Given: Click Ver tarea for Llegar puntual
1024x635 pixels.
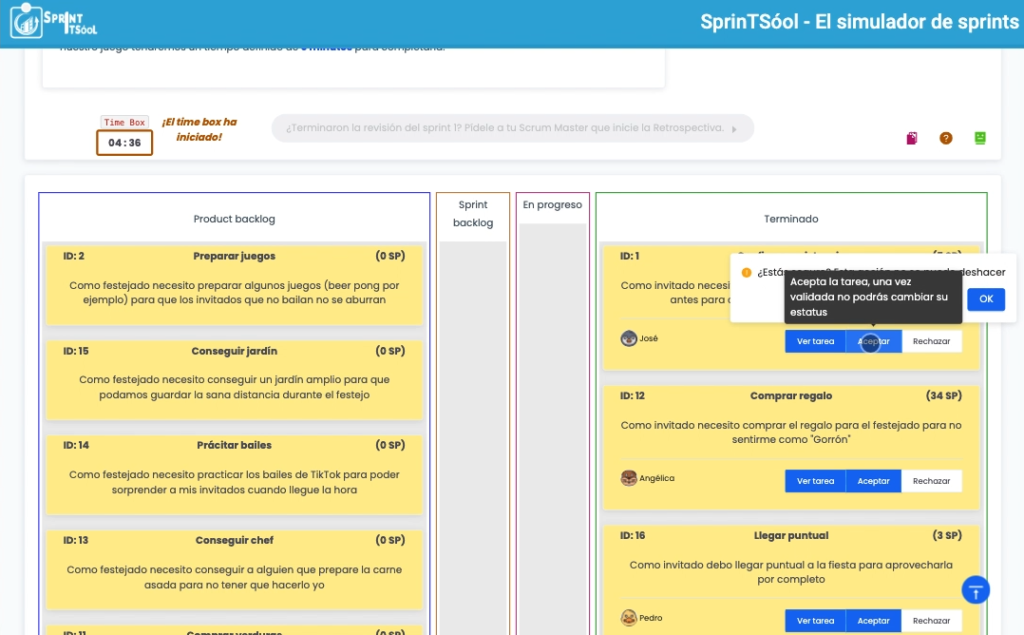Looking at the screenshot, I should click(815, 621).
